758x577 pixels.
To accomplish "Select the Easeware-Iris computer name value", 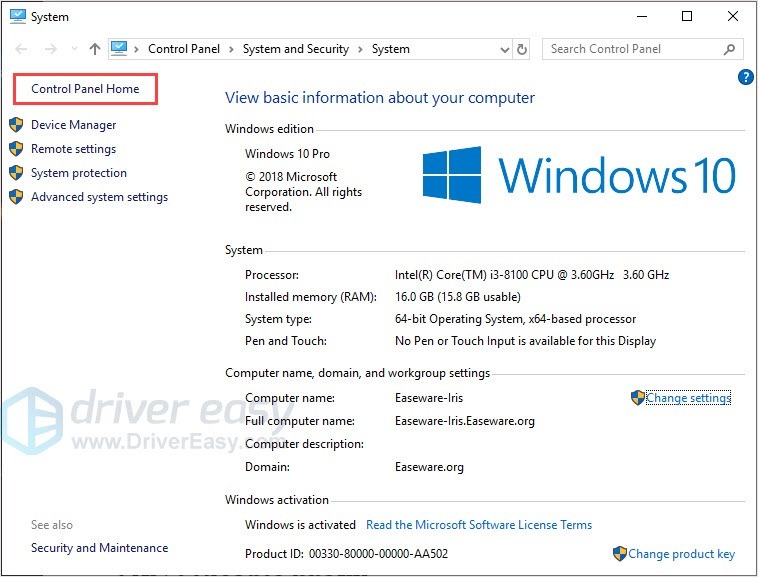I will coord(429,398).
